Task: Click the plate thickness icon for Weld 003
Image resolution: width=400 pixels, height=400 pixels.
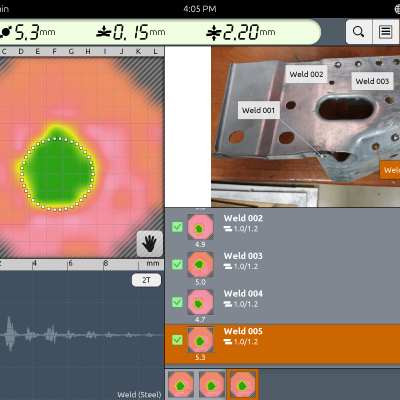Action: (228, 266)
